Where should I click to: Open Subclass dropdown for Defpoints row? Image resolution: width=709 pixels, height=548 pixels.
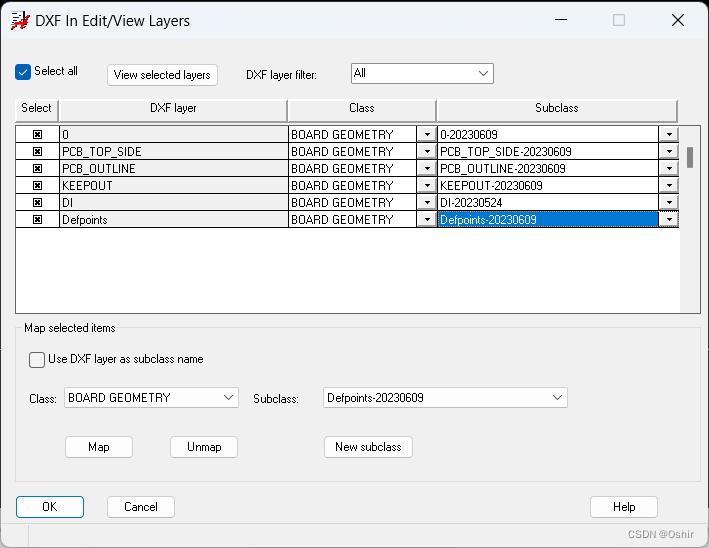pyautogui.click(x=668, y=220)
